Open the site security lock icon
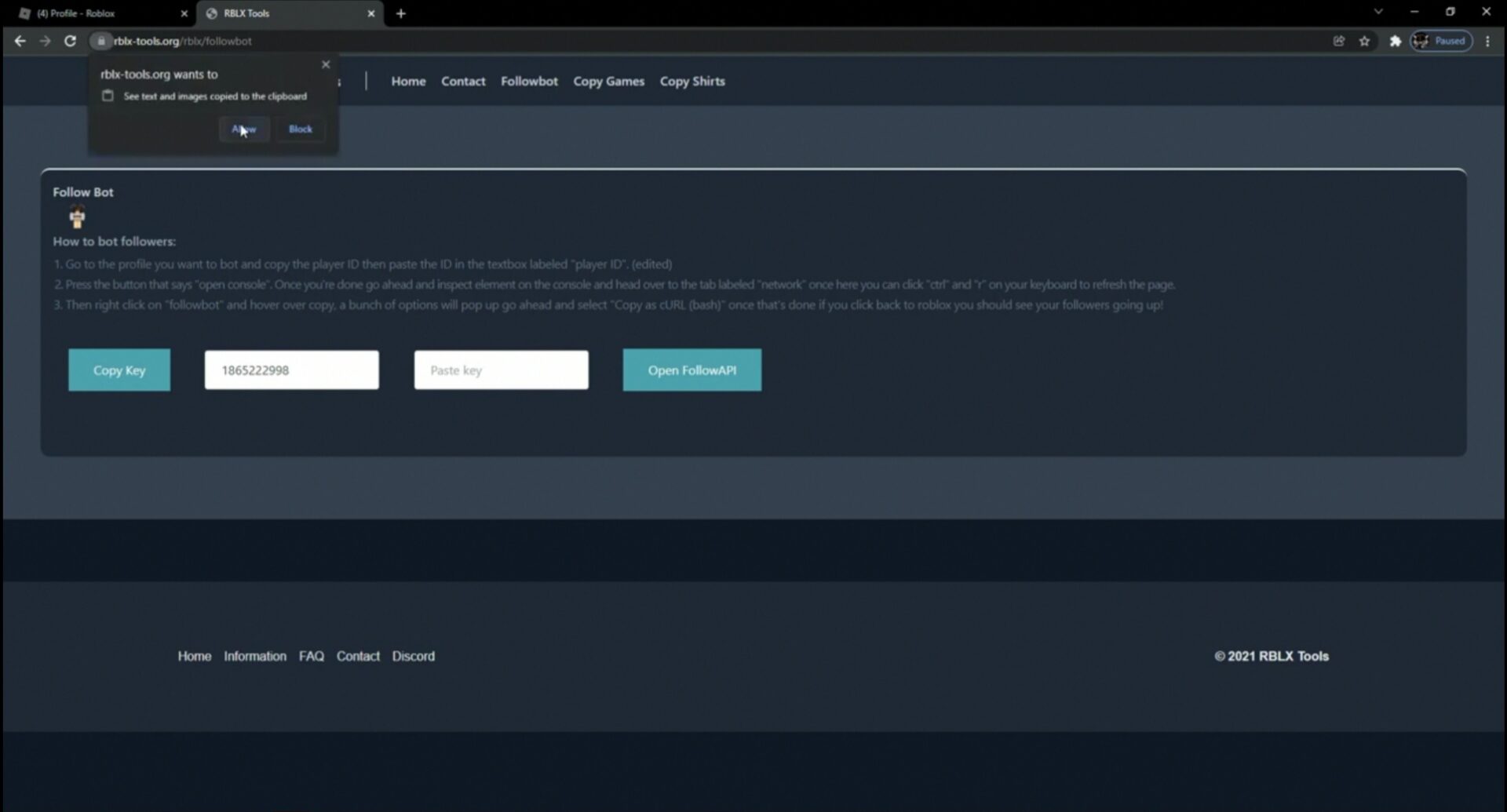 click(x=100, y=41)
